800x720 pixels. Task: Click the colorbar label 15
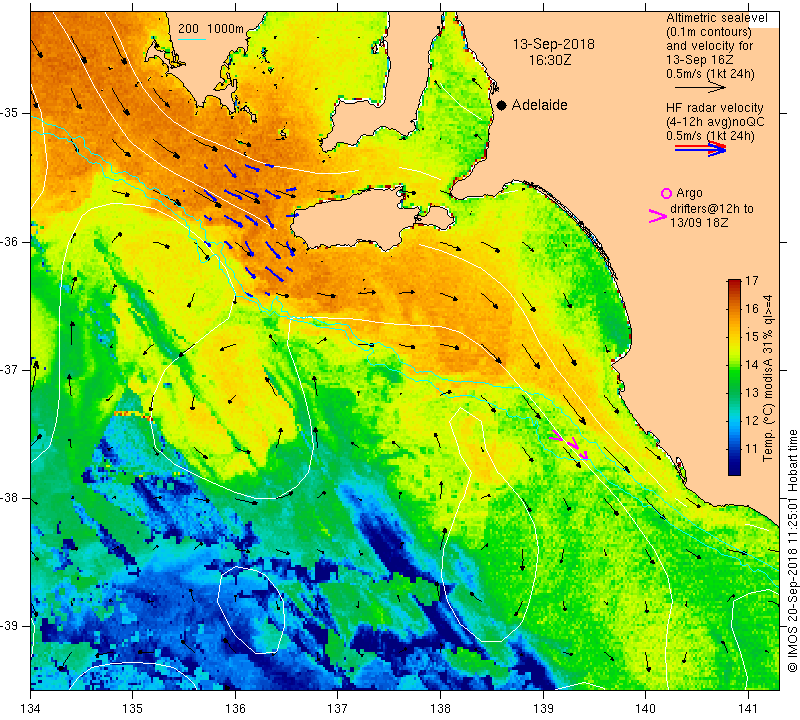752,336
